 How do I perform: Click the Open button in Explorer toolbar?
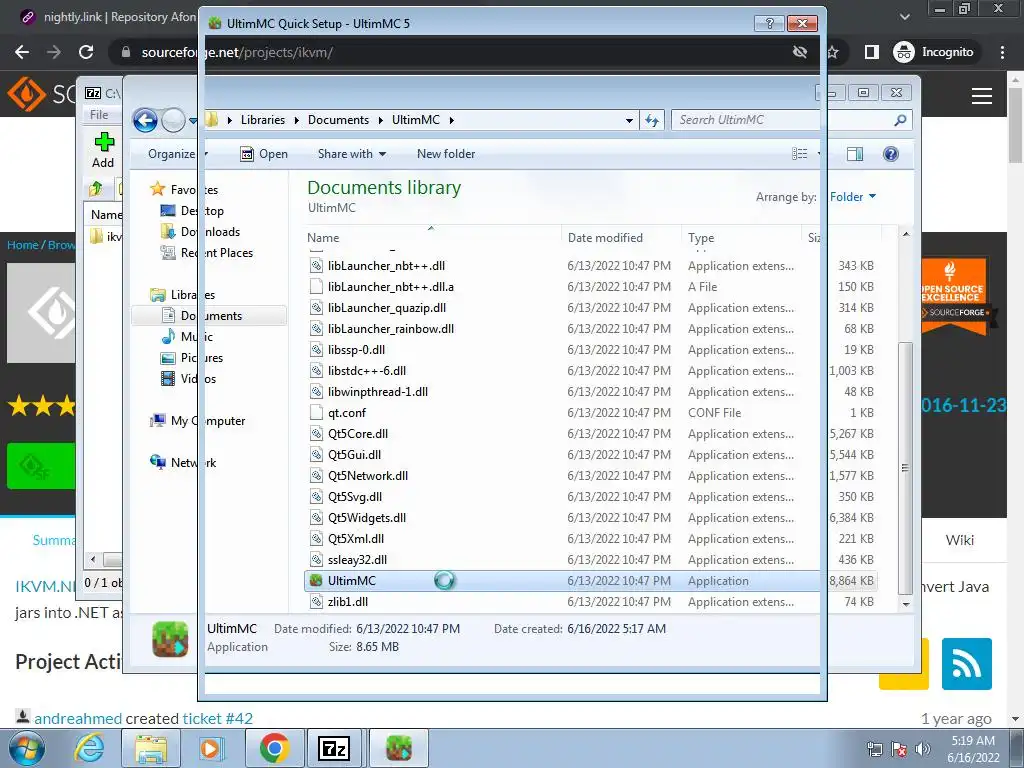(x=264, y=154)
